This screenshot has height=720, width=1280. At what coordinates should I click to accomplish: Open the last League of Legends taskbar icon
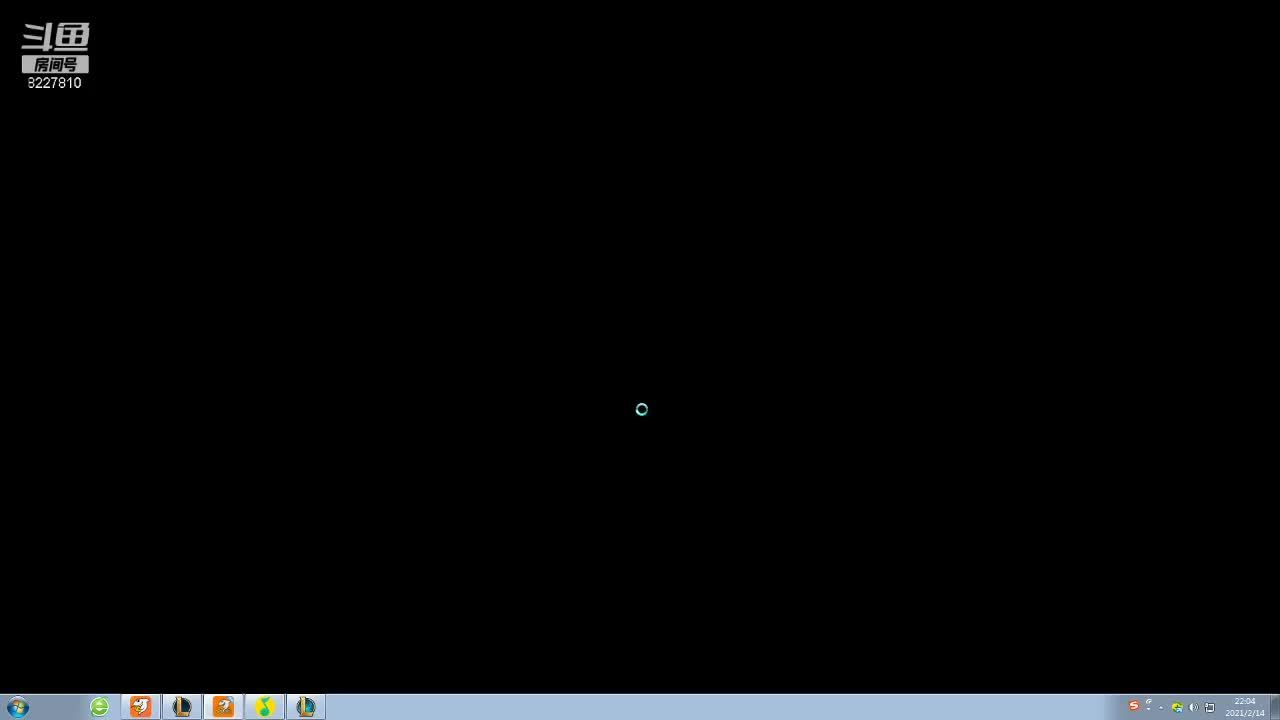305,707
